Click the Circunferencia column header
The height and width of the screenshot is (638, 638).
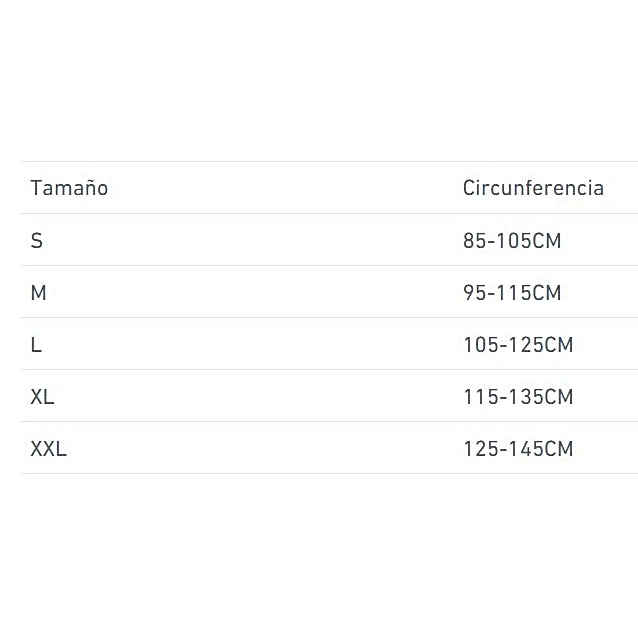pyautogui.click(x=532, y=188)
